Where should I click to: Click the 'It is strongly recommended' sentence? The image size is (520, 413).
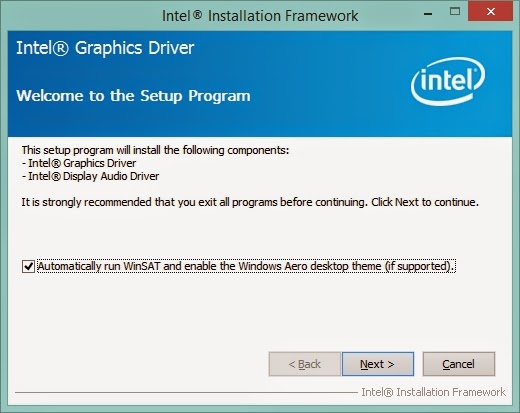[x=194, y=202]
